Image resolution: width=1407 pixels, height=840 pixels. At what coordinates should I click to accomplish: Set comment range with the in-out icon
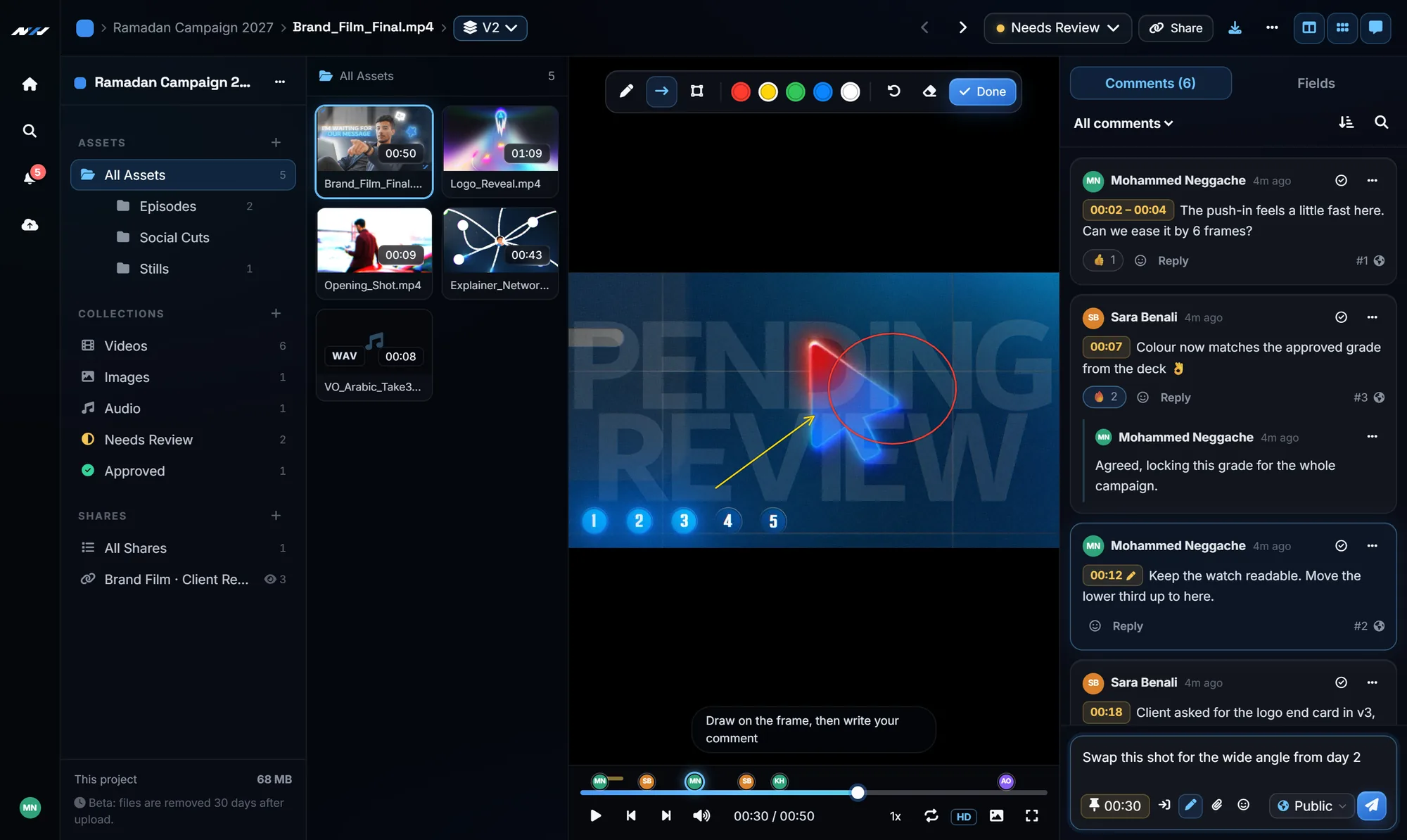[x=1164, y=805]
